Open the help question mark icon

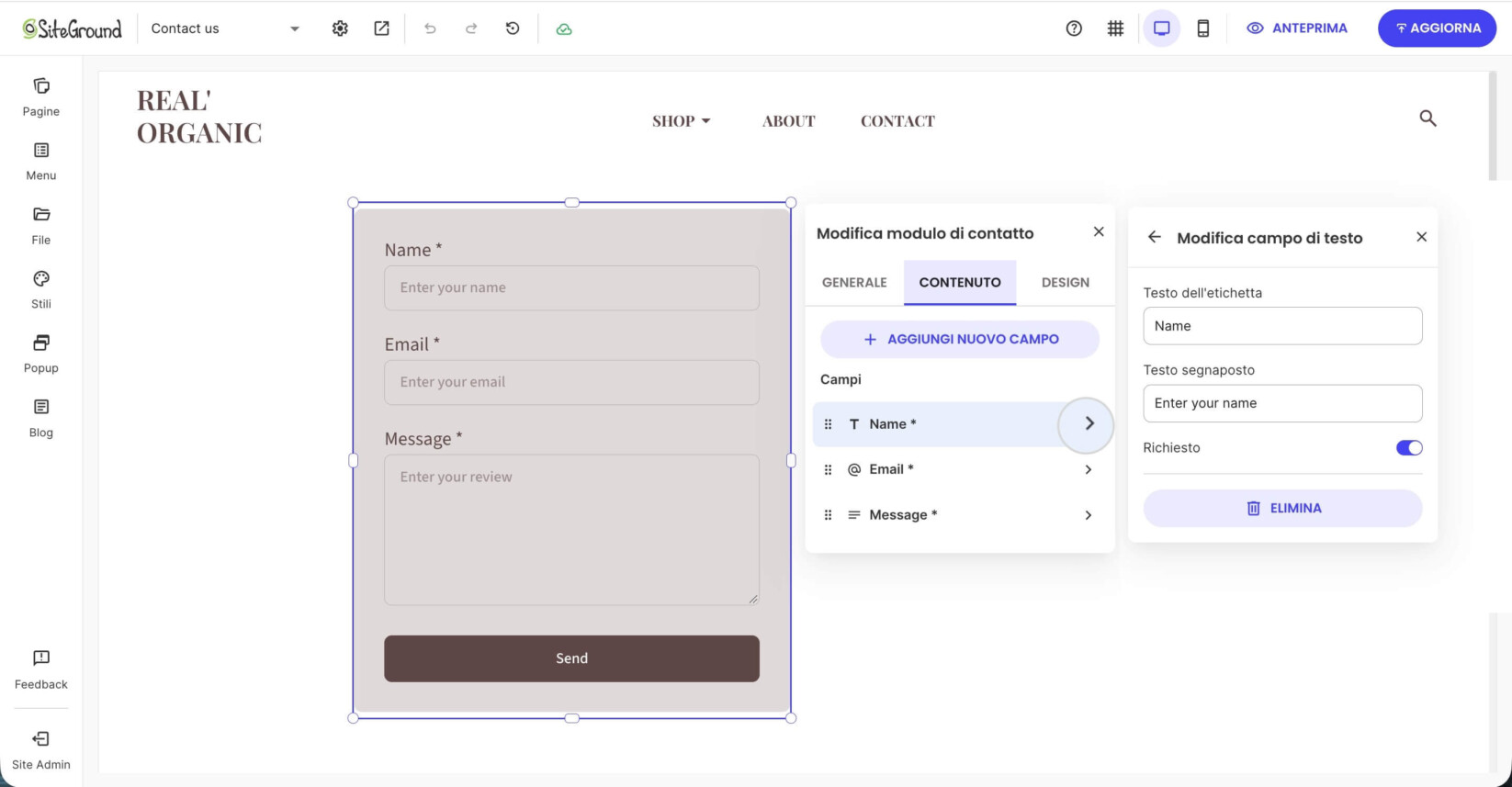(x=1074, y=28)
